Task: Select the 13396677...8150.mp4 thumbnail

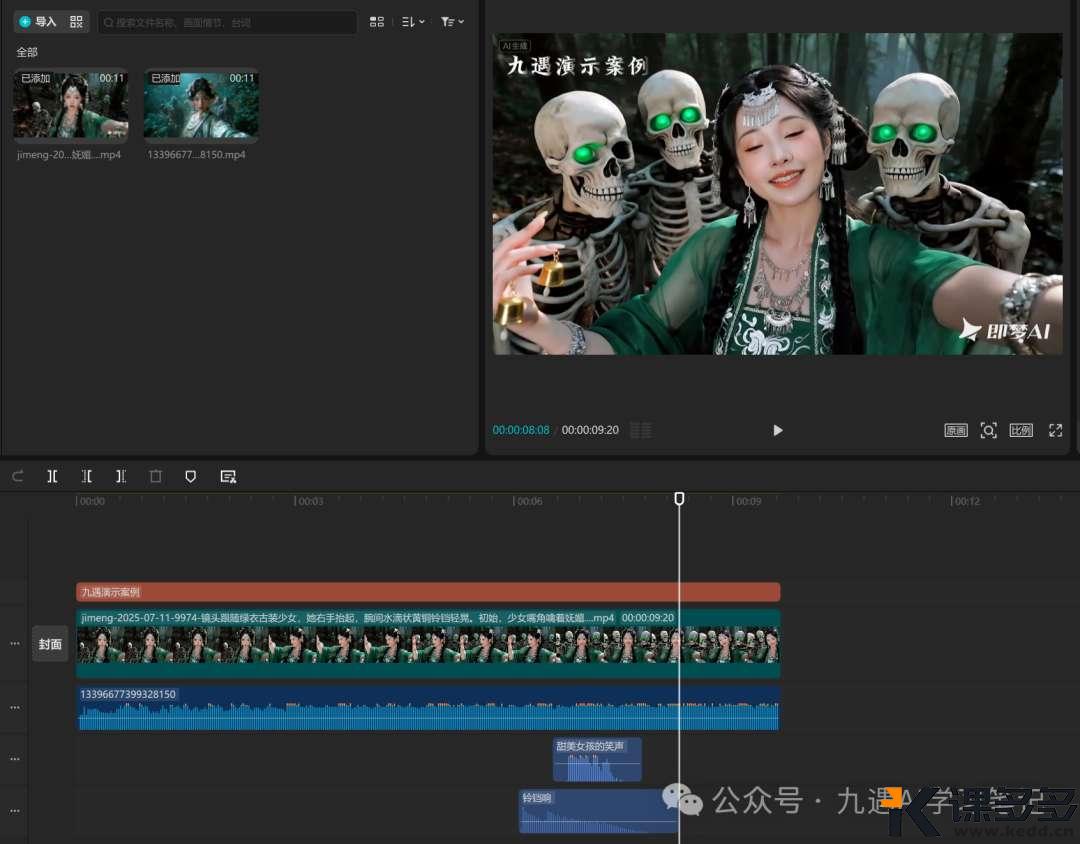Action: click(x=201, y=105)
